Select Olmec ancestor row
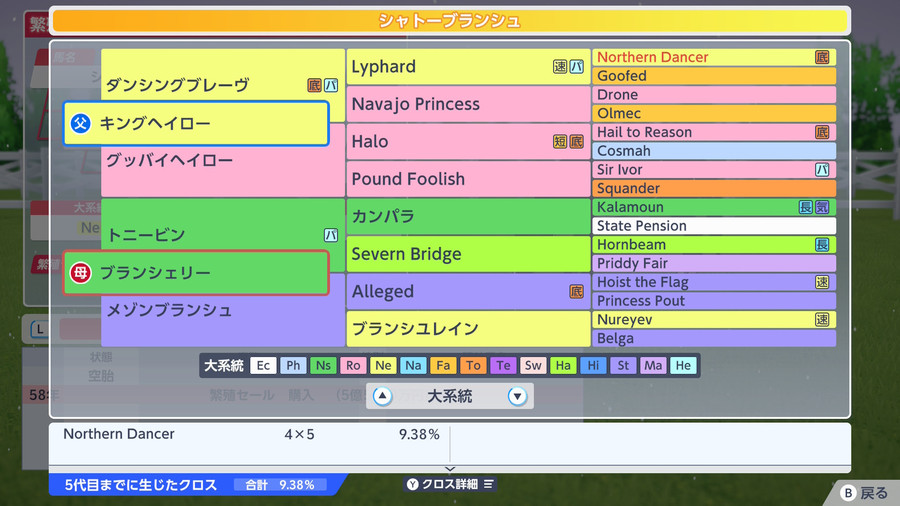Screen dimensions: 900x506 click(x=714, y=113)
